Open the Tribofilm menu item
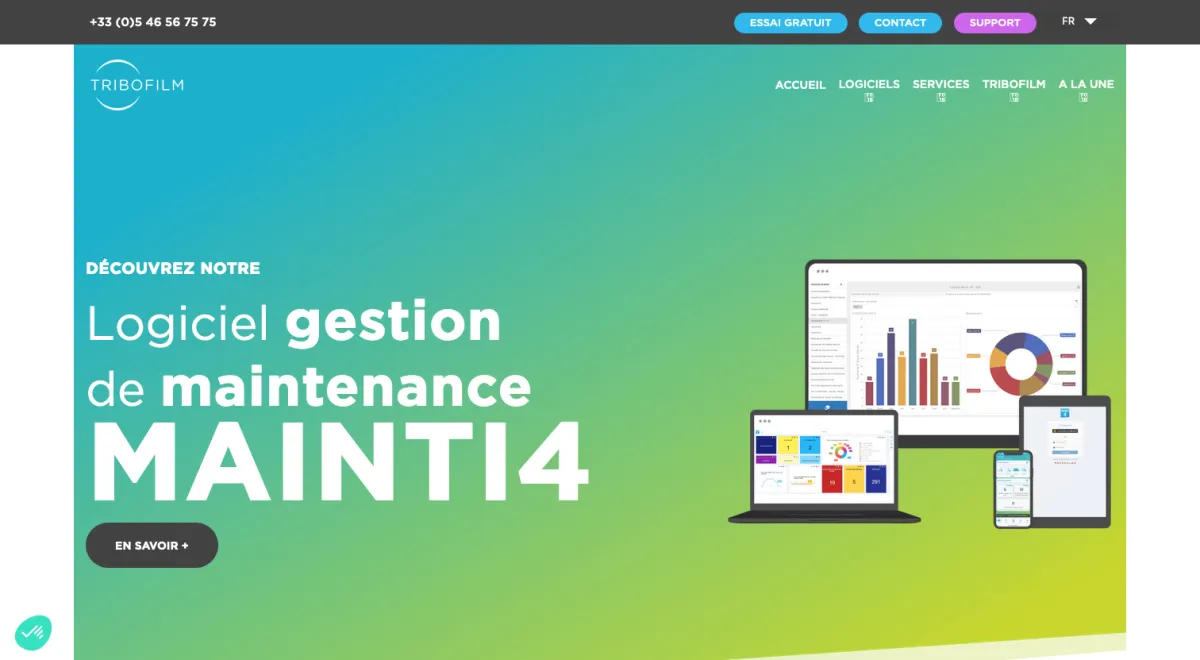This screenshot has height=660, width=1200. tap(1014, 84)
